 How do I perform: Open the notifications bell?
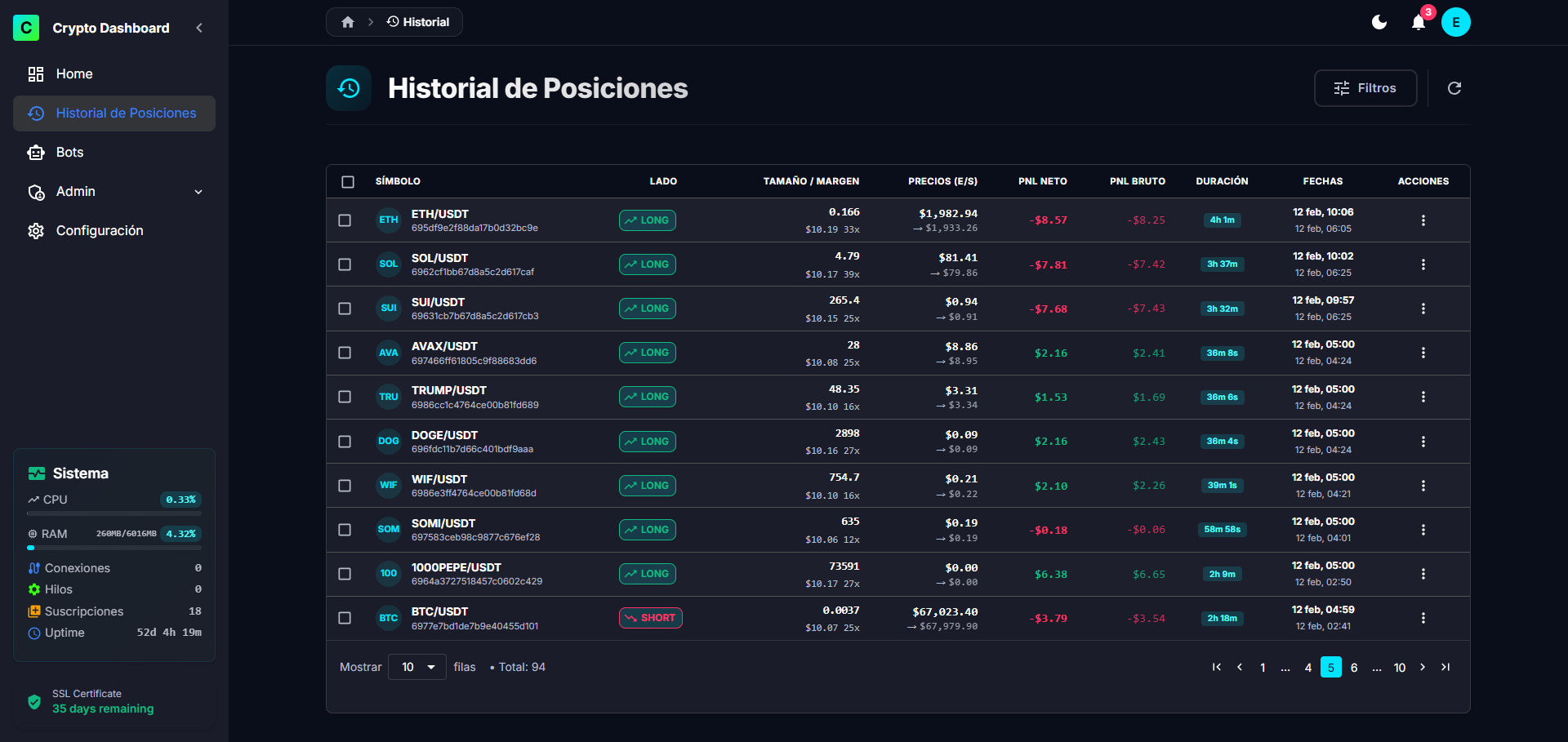click(x=1419, y=22)
